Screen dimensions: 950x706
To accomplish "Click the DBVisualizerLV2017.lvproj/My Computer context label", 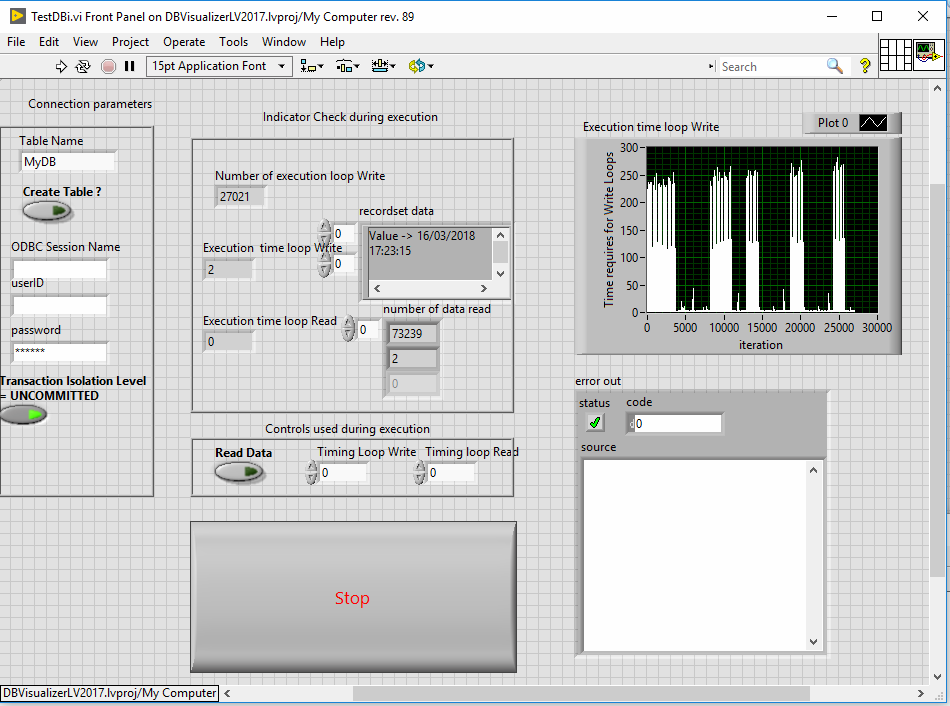I will click(x=110, y=693).
